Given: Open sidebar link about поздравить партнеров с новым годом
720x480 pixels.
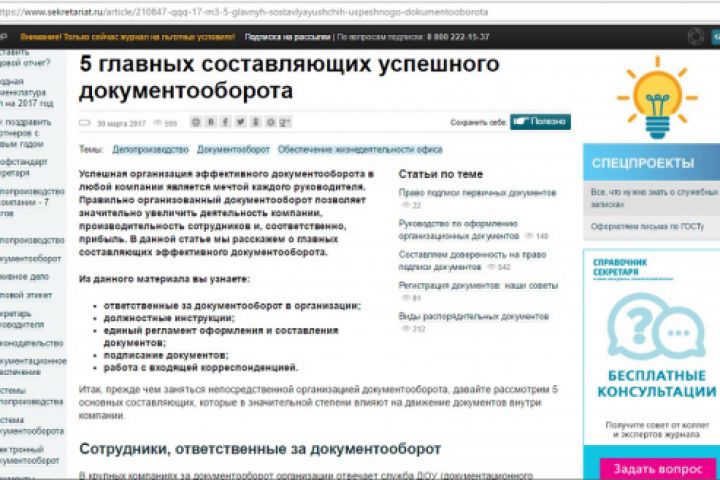Looking at the screenshot, I should [x=25, y=133].
